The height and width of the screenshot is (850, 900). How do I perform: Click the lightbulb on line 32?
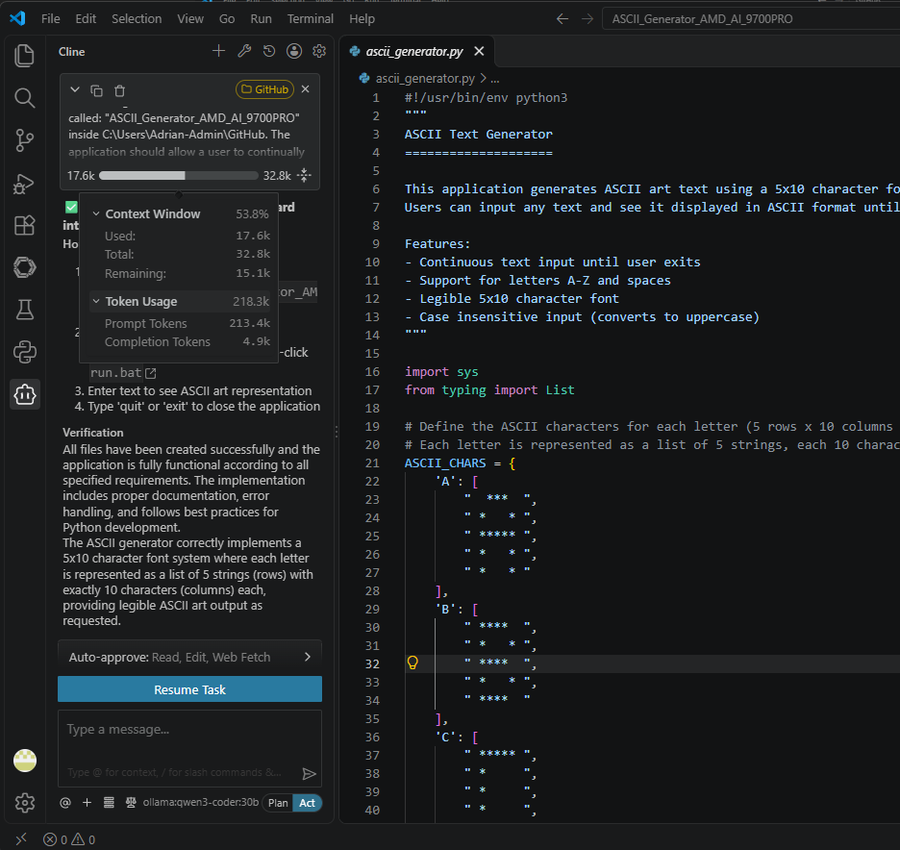[412, 663]
